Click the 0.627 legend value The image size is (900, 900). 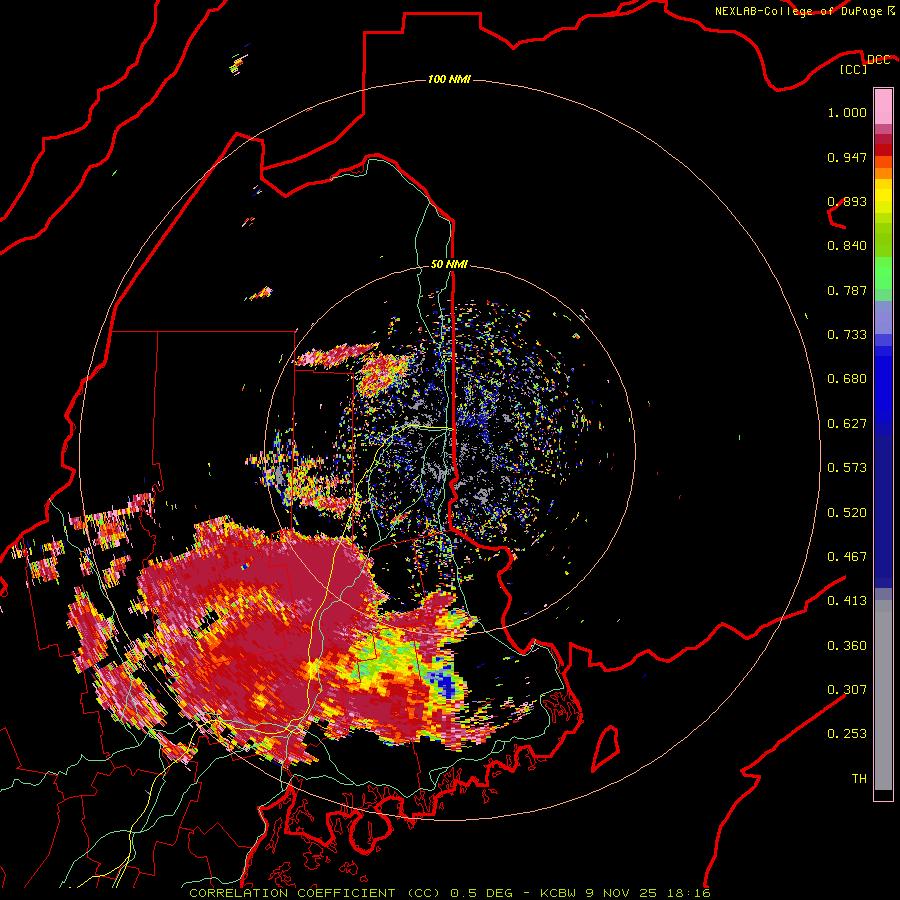click(x=847, y=424)
